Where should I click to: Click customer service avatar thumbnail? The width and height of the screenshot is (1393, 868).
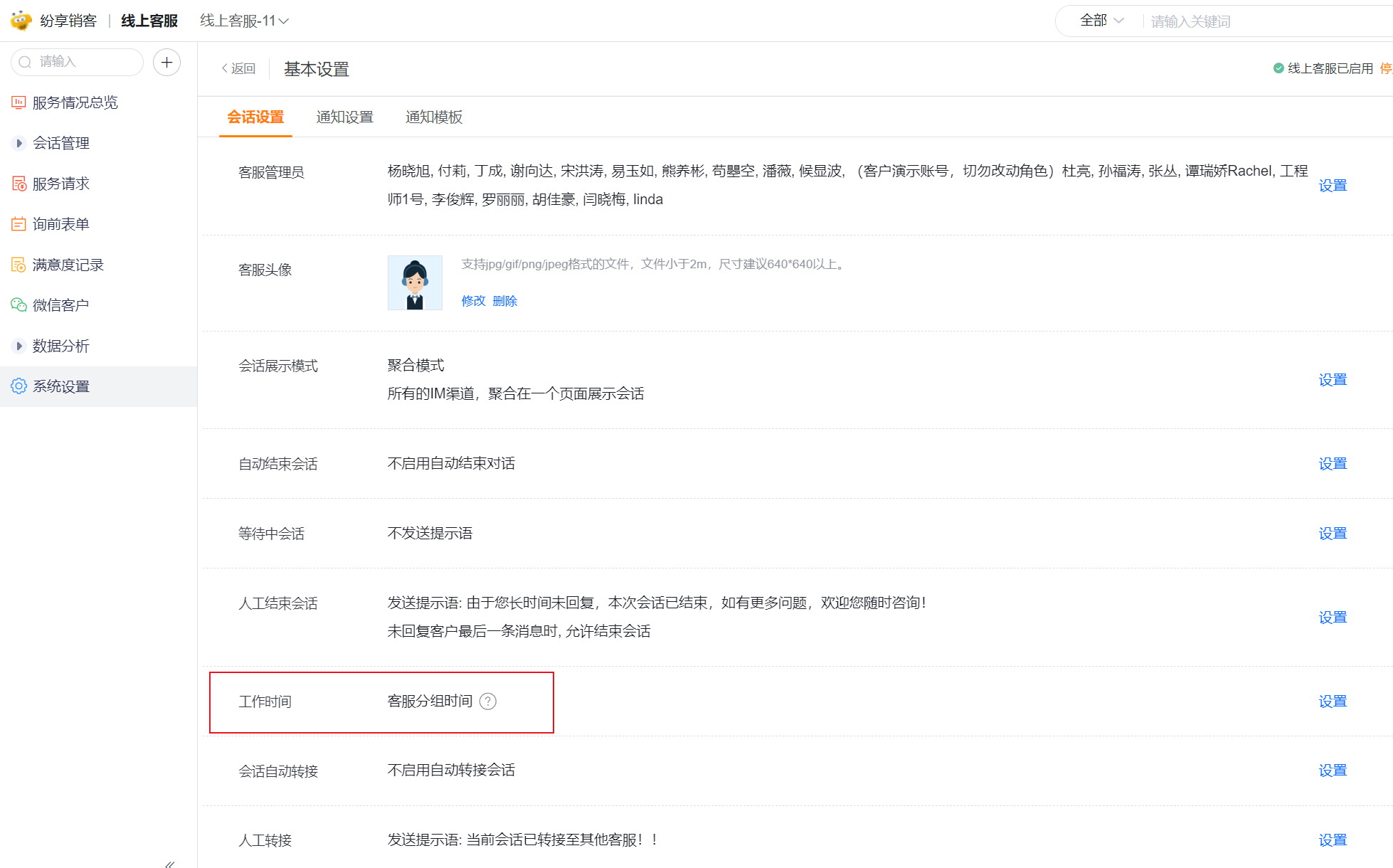tap(415, 282)
